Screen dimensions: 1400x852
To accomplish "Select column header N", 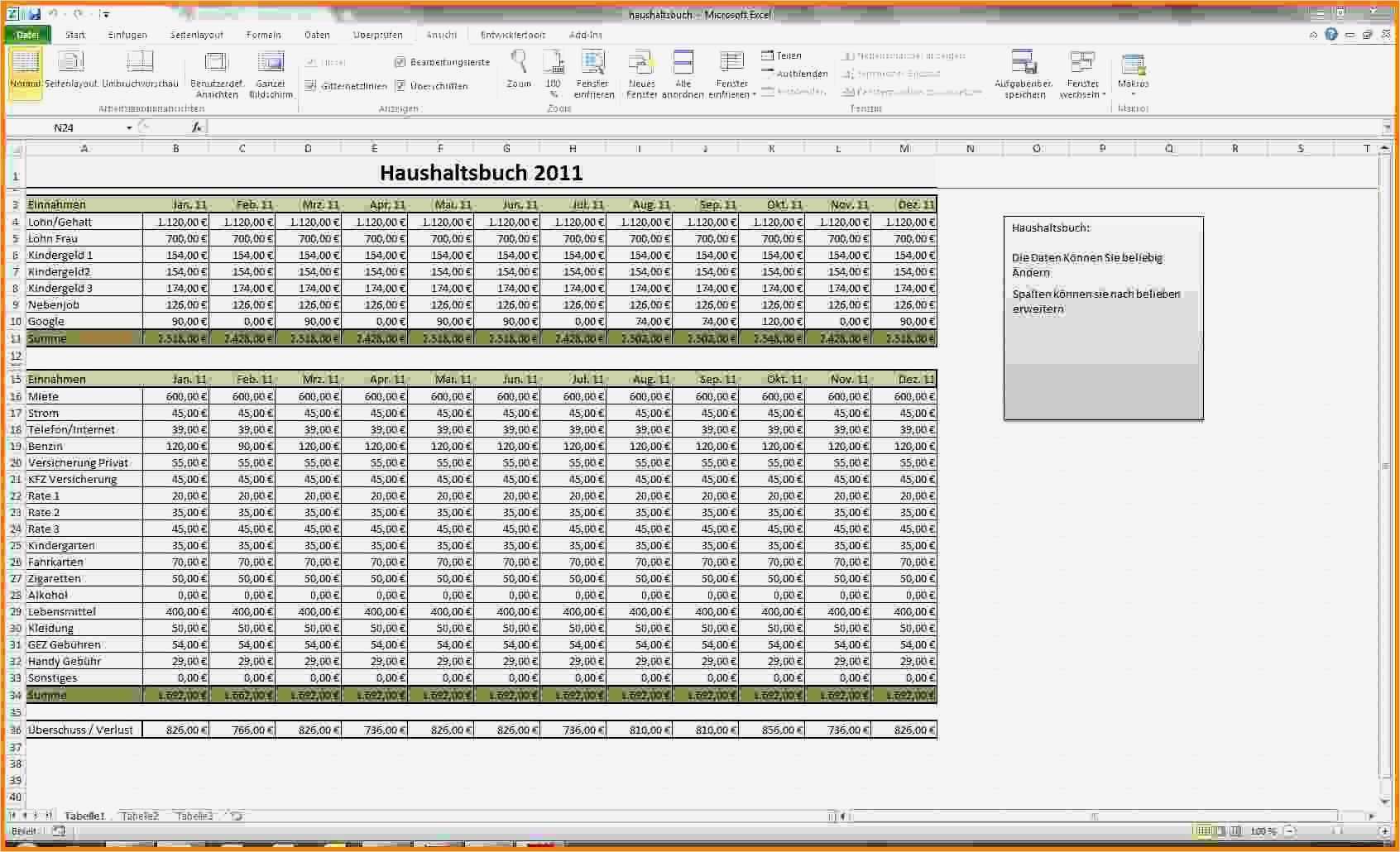I will pyautogui.click(x=970, y=149).
